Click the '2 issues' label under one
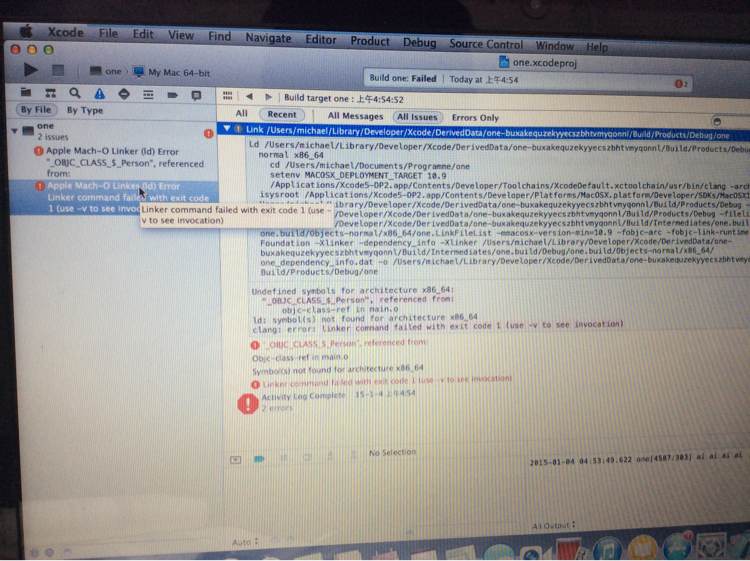The height and width of the screenshot is (561, 750). coord(53,137)
